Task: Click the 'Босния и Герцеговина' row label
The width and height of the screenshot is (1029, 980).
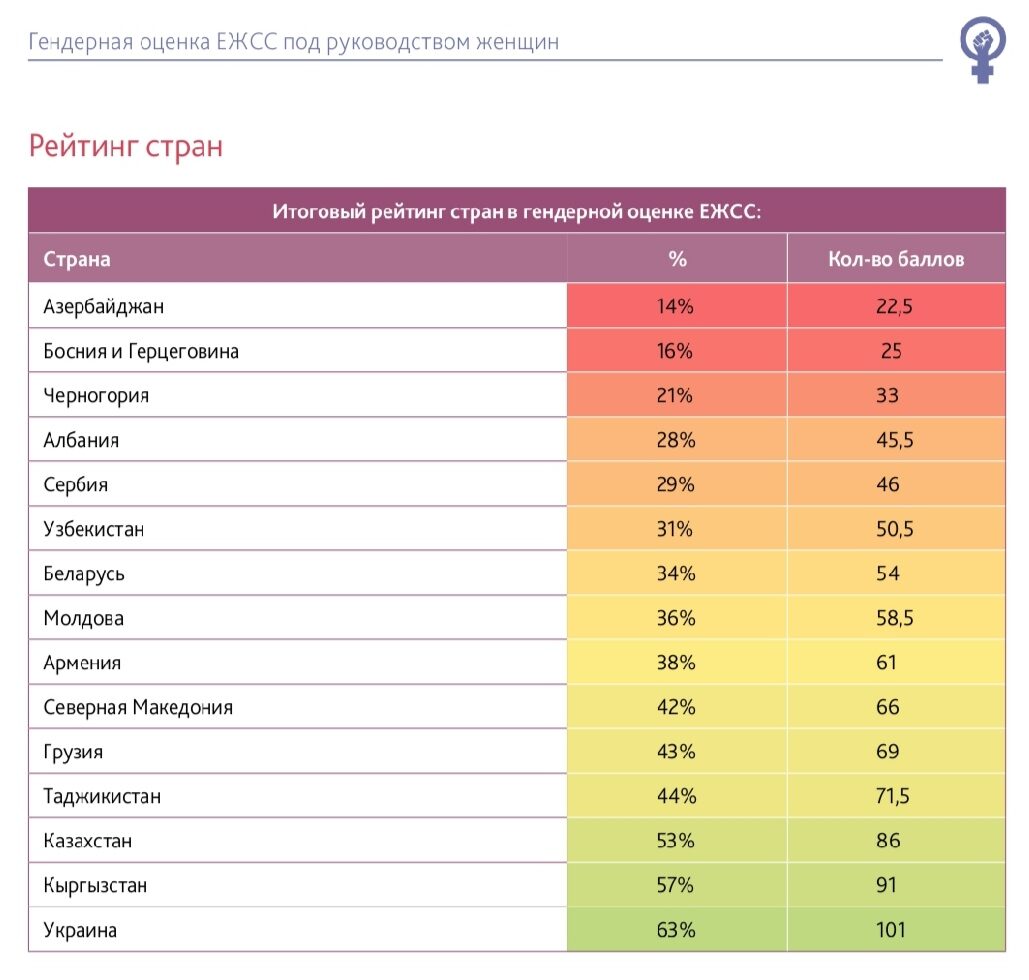Action: point(141,352)
